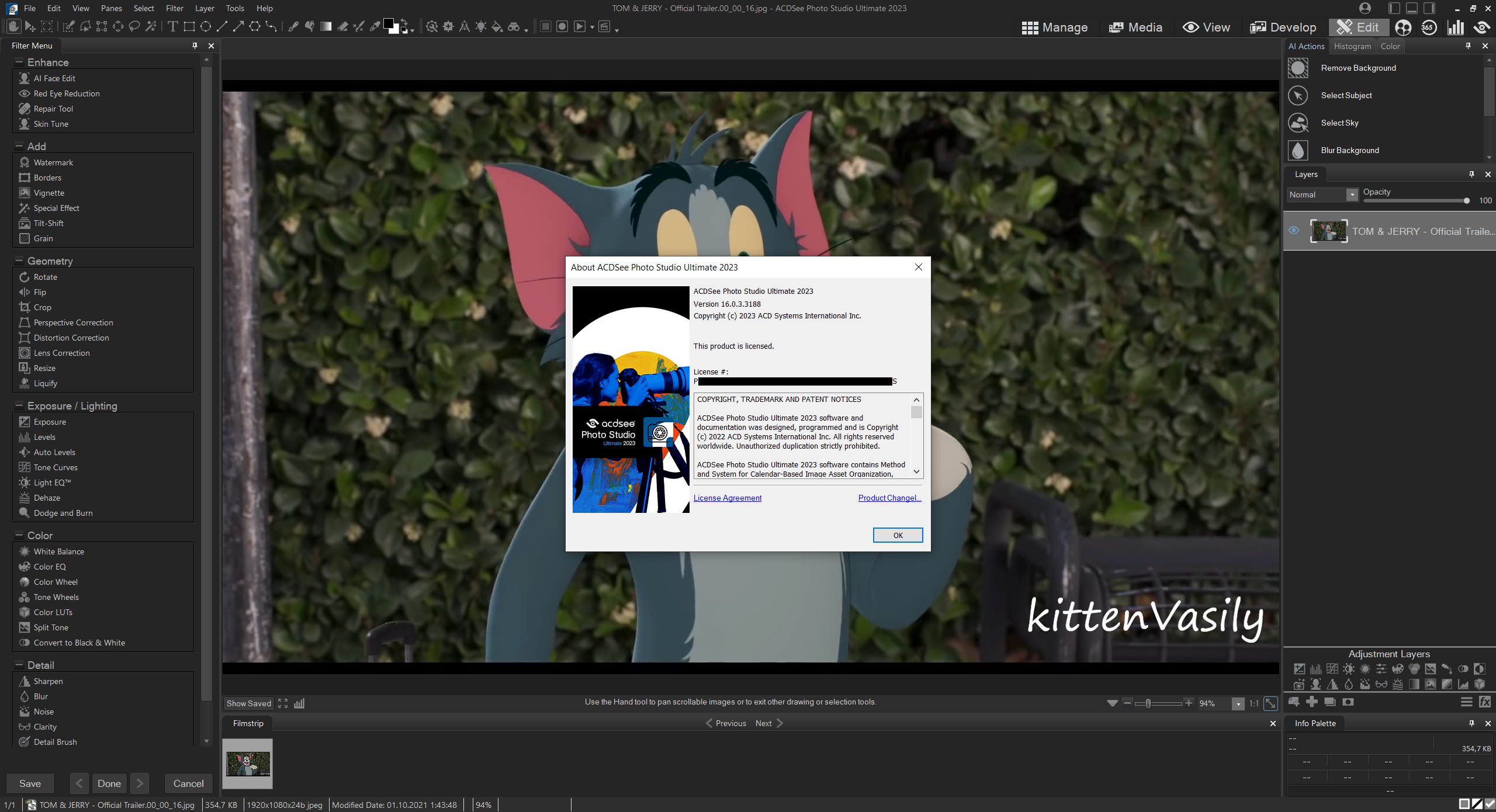This screenshot has width=1496, height=812.
Task: Pick the Eyedropper tool
Action: [x=375, y=26]
